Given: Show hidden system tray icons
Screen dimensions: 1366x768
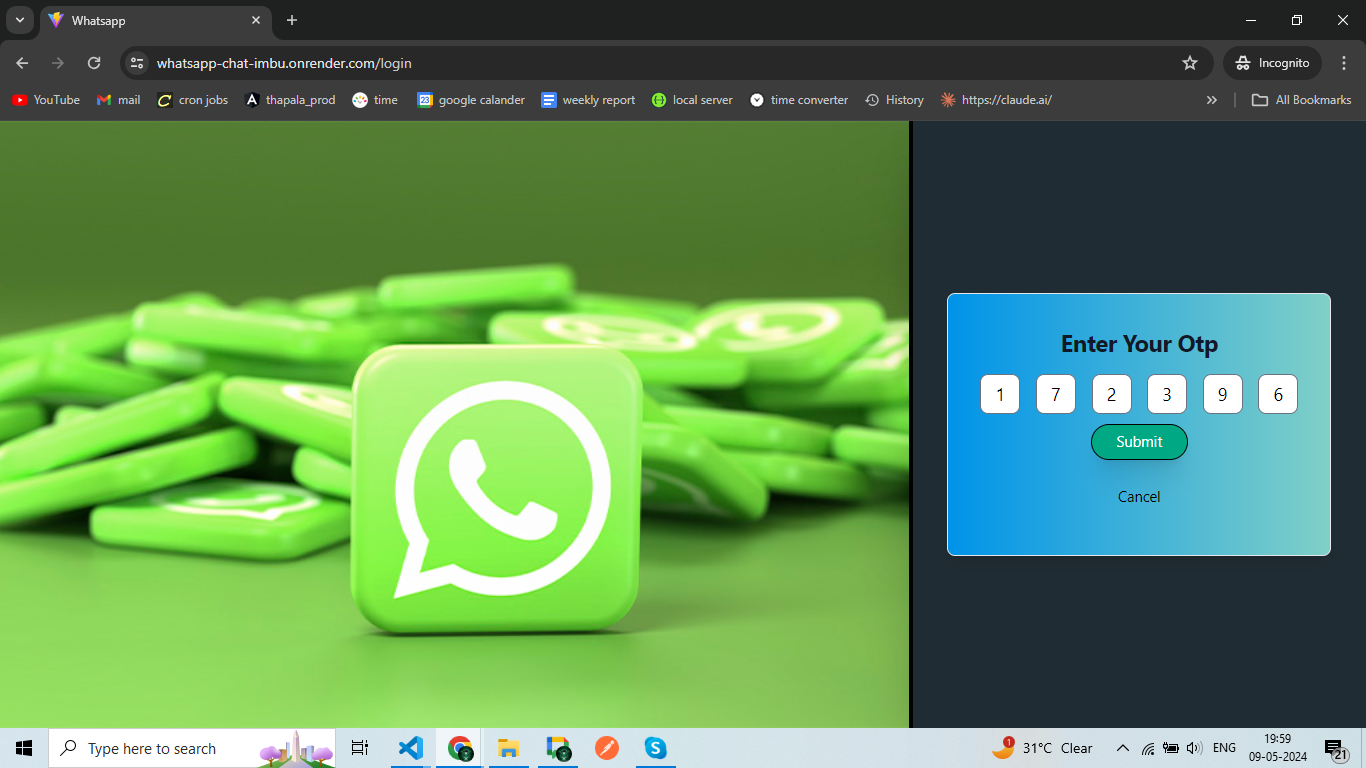Looking at the screenshot, I should pos(1122,748).
